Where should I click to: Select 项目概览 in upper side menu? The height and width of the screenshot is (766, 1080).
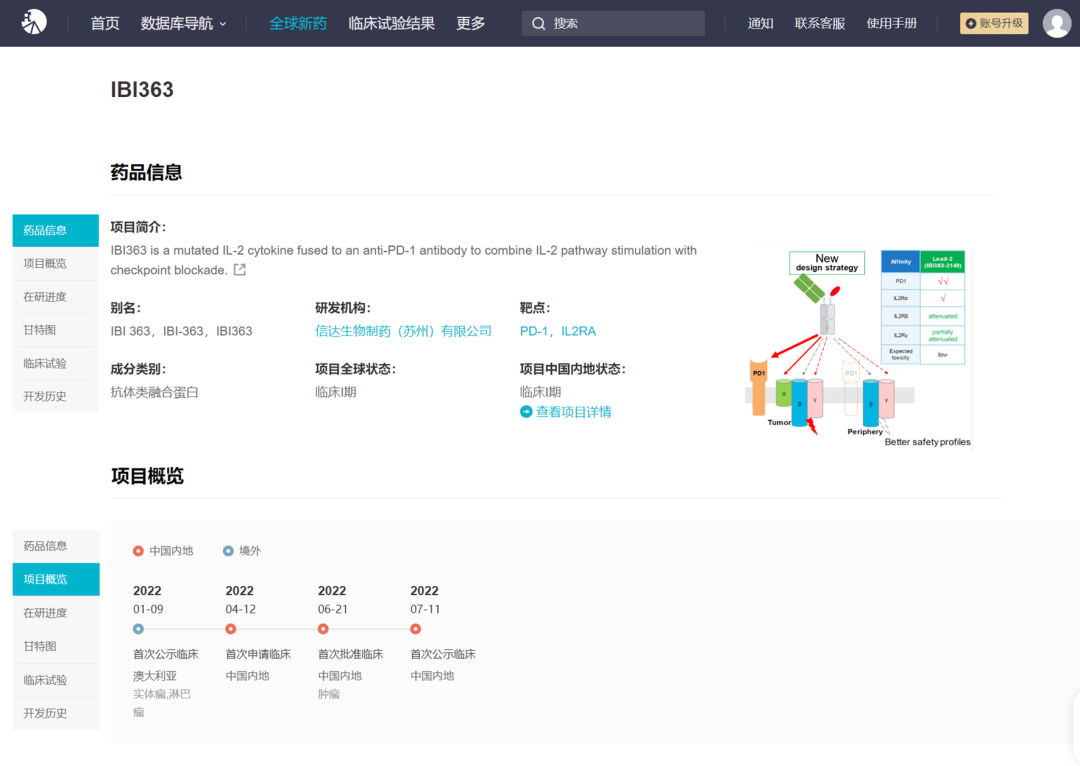click(55, 264)
